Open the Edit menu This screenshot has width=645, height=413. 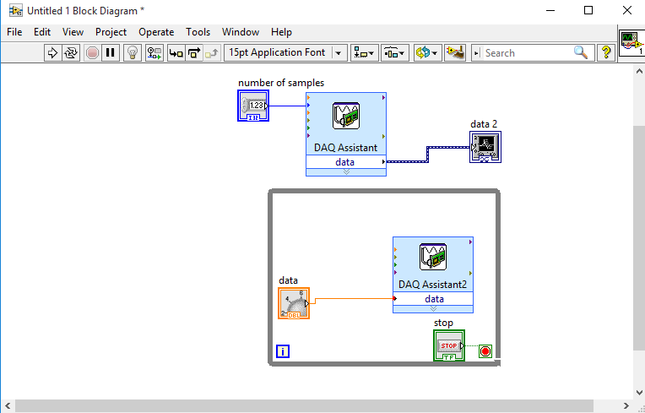tap(42, 32)
